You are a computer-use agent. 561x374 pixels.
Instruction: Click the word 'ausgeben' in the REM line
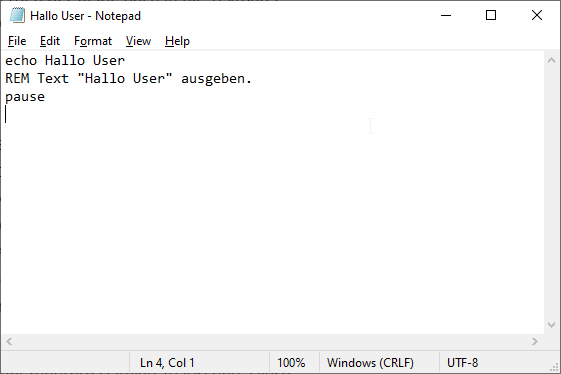pos(213,79)
